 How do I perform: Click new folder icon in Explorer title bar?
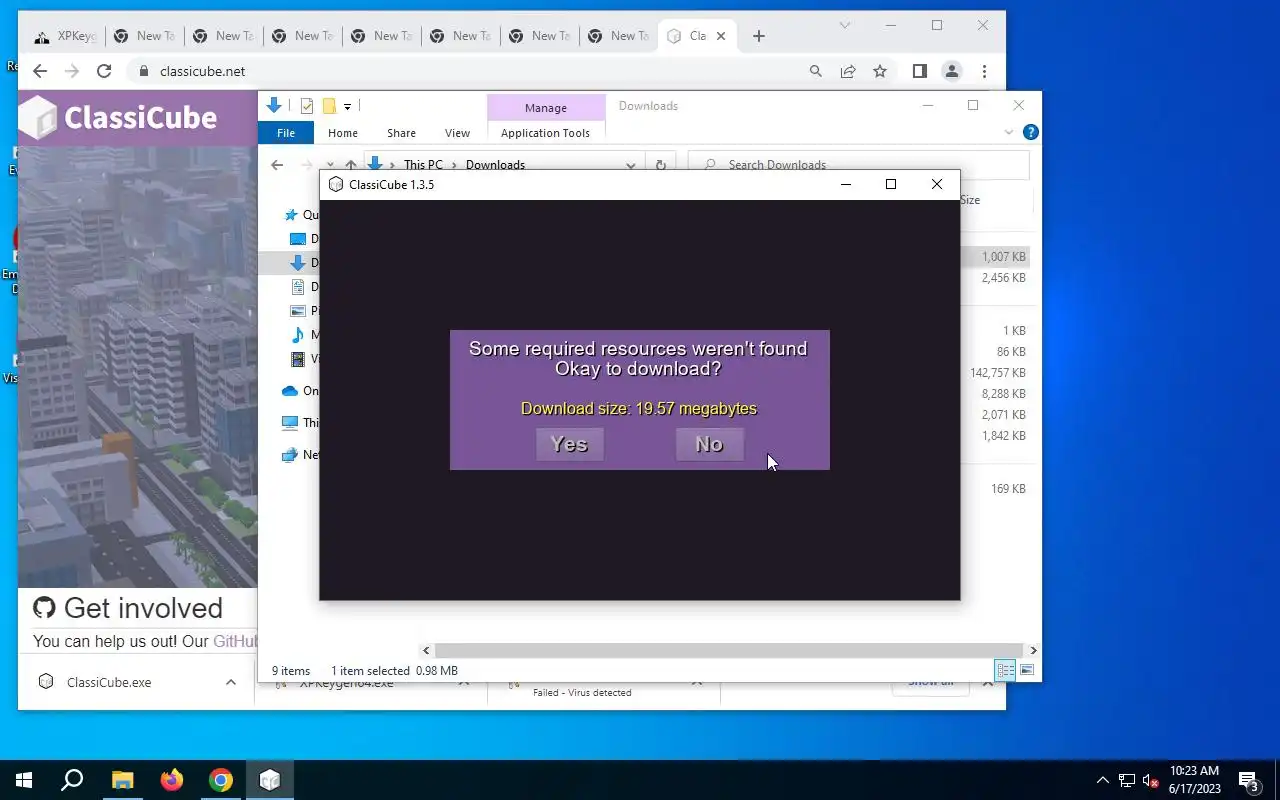[x=329, y=106]
